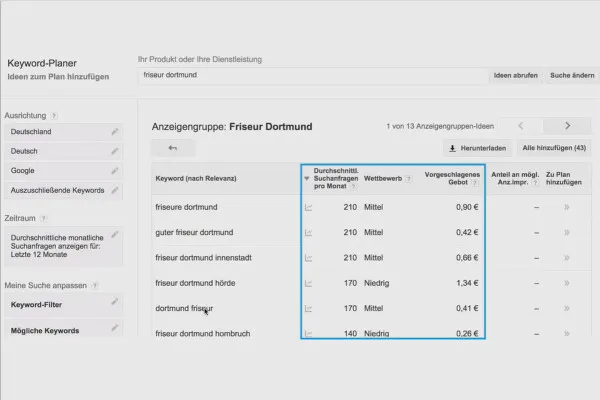Click the 0,90 € bid value
600x400 pixels.
point(467,207)
